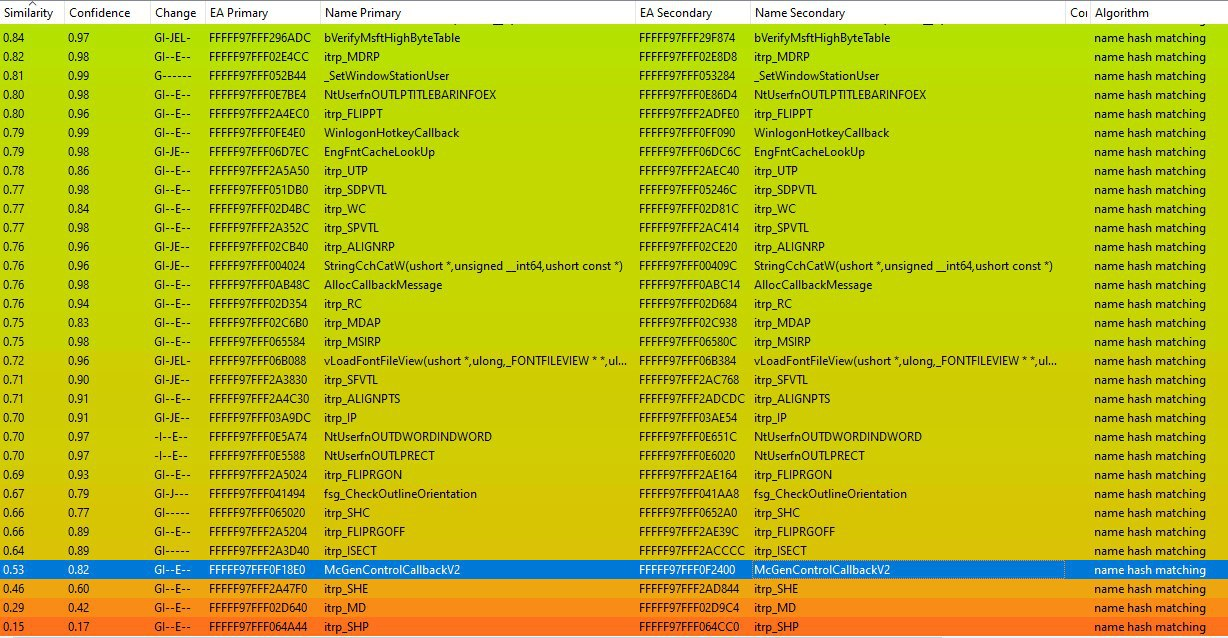Sort by the Name Secondary header
Screen dimensions: 1228x638
[799, 13]
